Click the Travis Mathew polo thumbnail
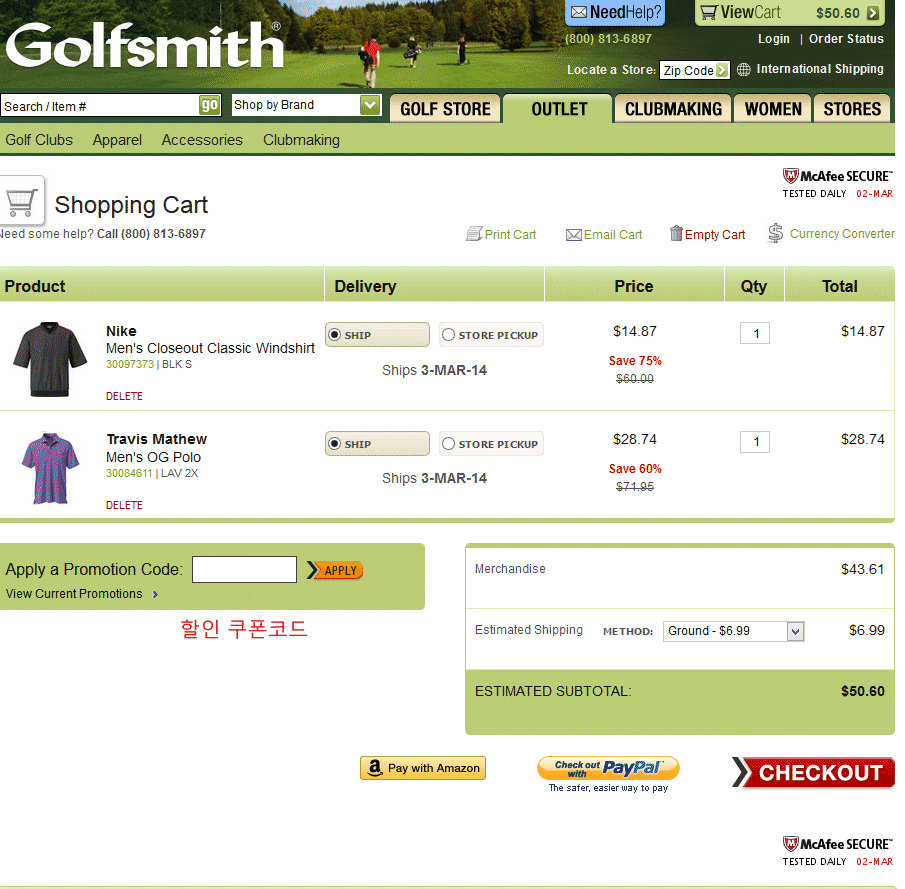This screenshot has width=905, height=889. pyautogui.click(x=50, y=468)
